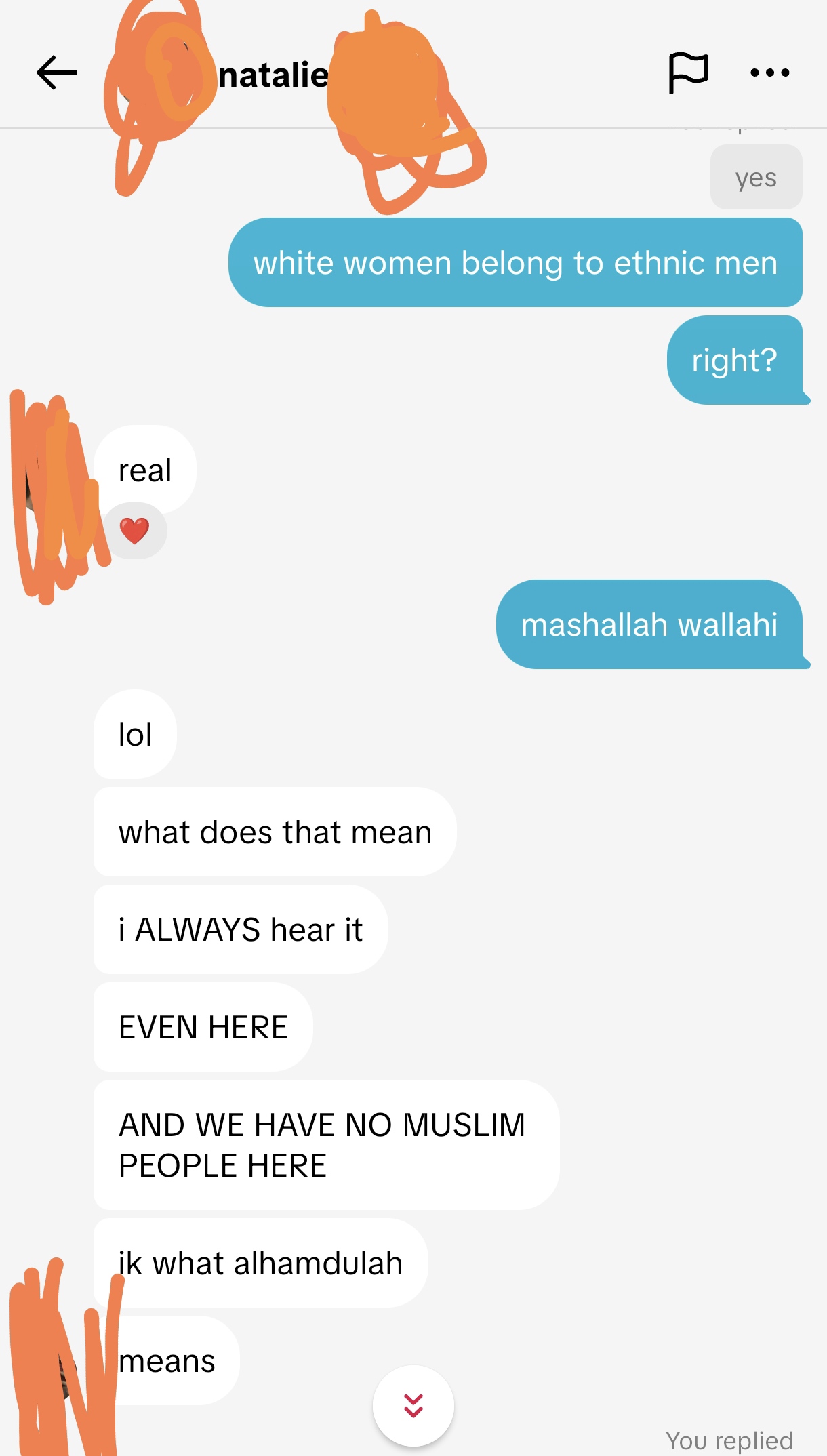The width and height of the screenshot is (827, 1456).
Task: Tap the scroll-to-bottom double chevron button
Action: click(413, 1406)
